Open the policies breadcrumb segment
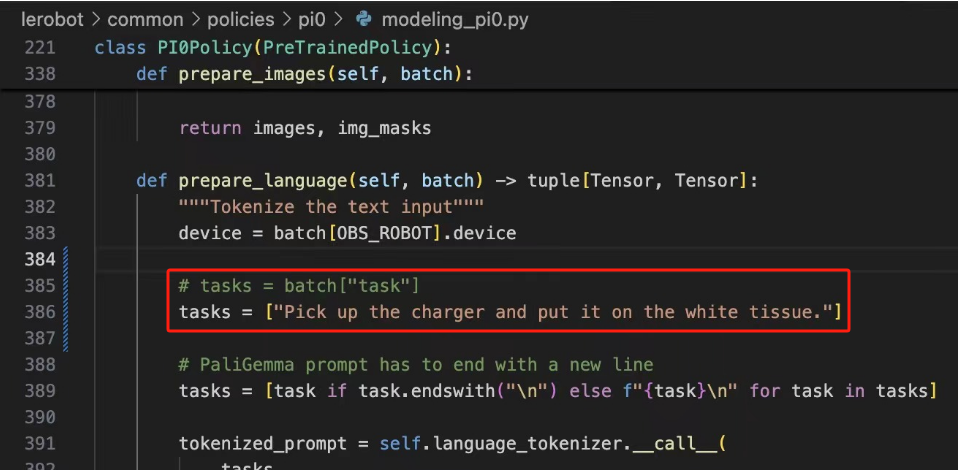Image resolution: width=958 pixels, height=471 pixels. (x=241, y=20)
